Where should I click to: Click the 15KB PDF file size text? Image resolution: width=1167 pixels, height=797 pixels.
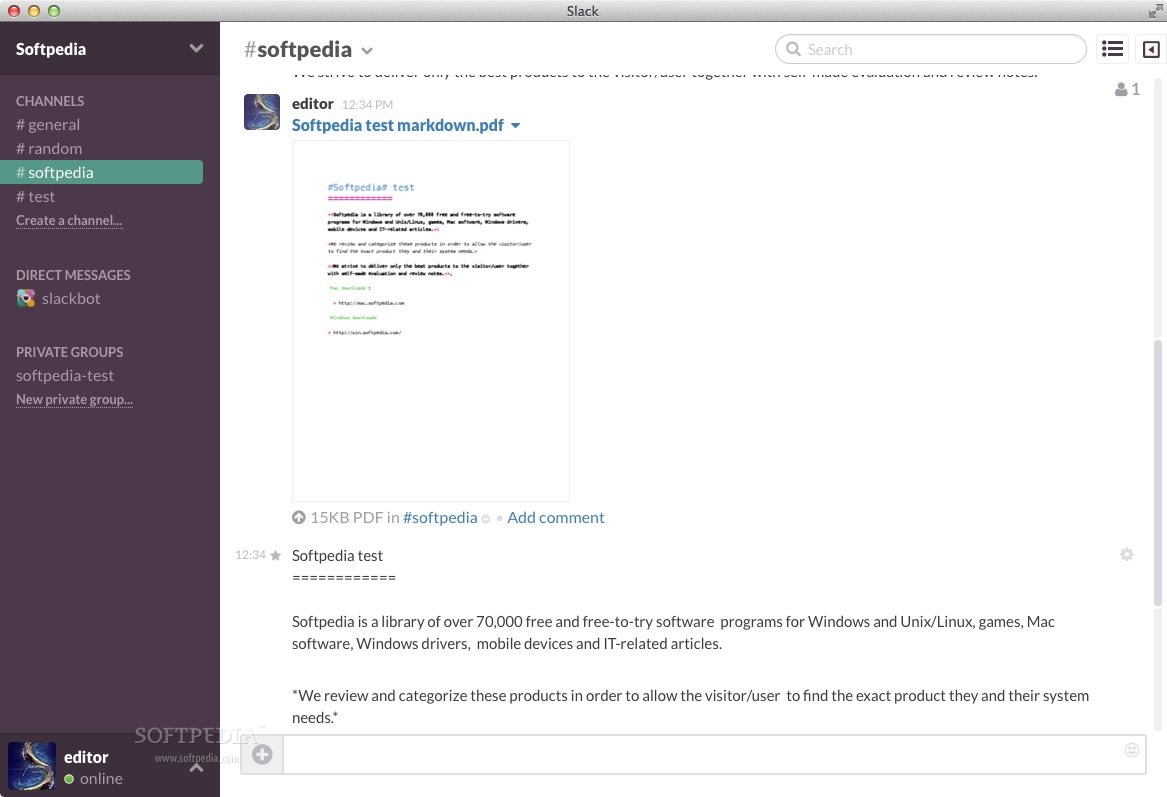(x=347, y=517)
